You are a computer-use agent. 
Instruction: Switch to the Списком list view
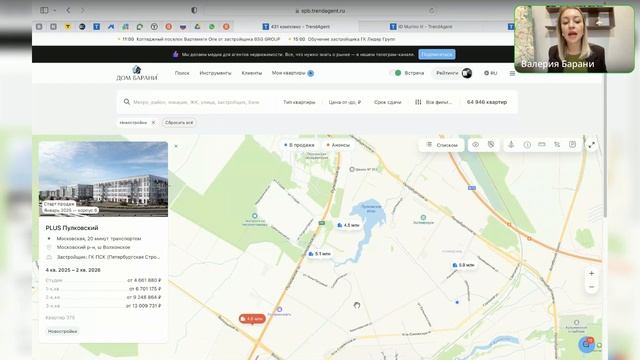442,145
